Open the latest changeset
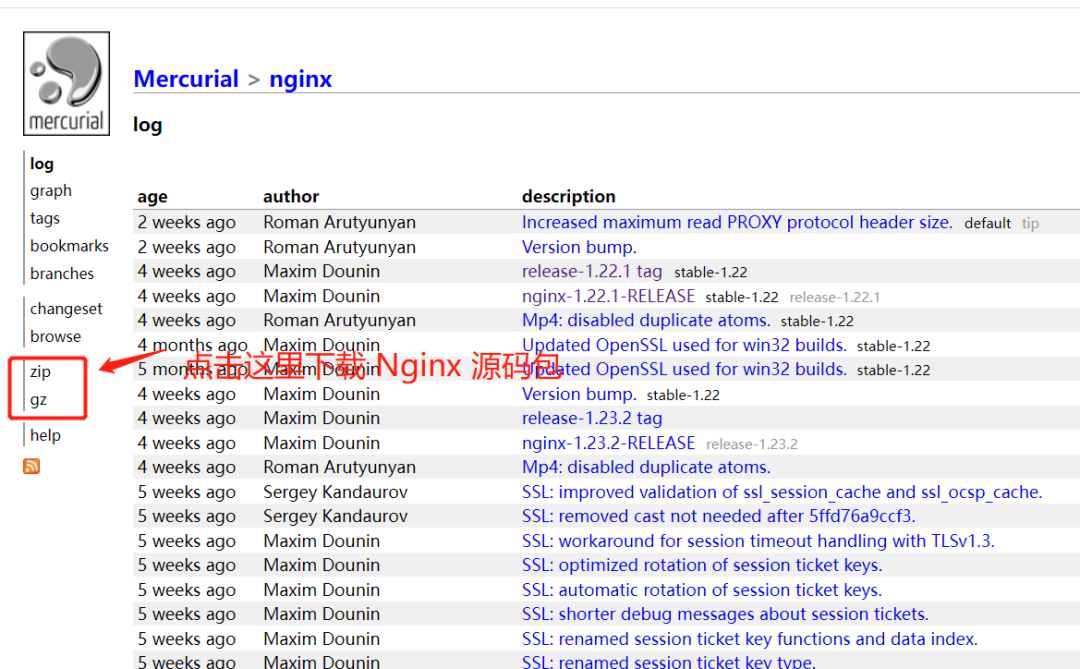 coord(66,309)
